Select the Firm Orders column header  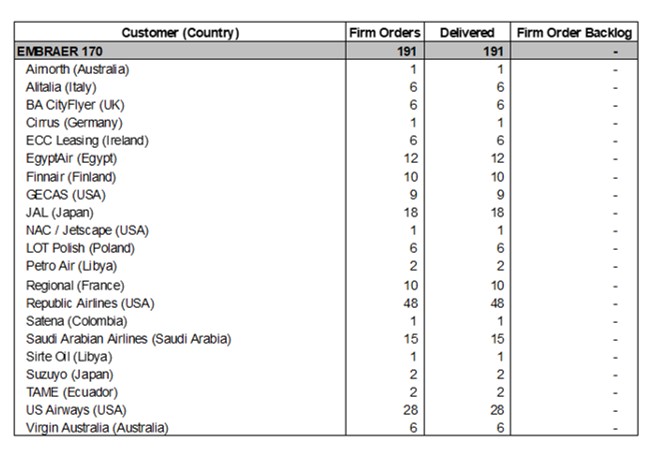click(x=385, y=33)
